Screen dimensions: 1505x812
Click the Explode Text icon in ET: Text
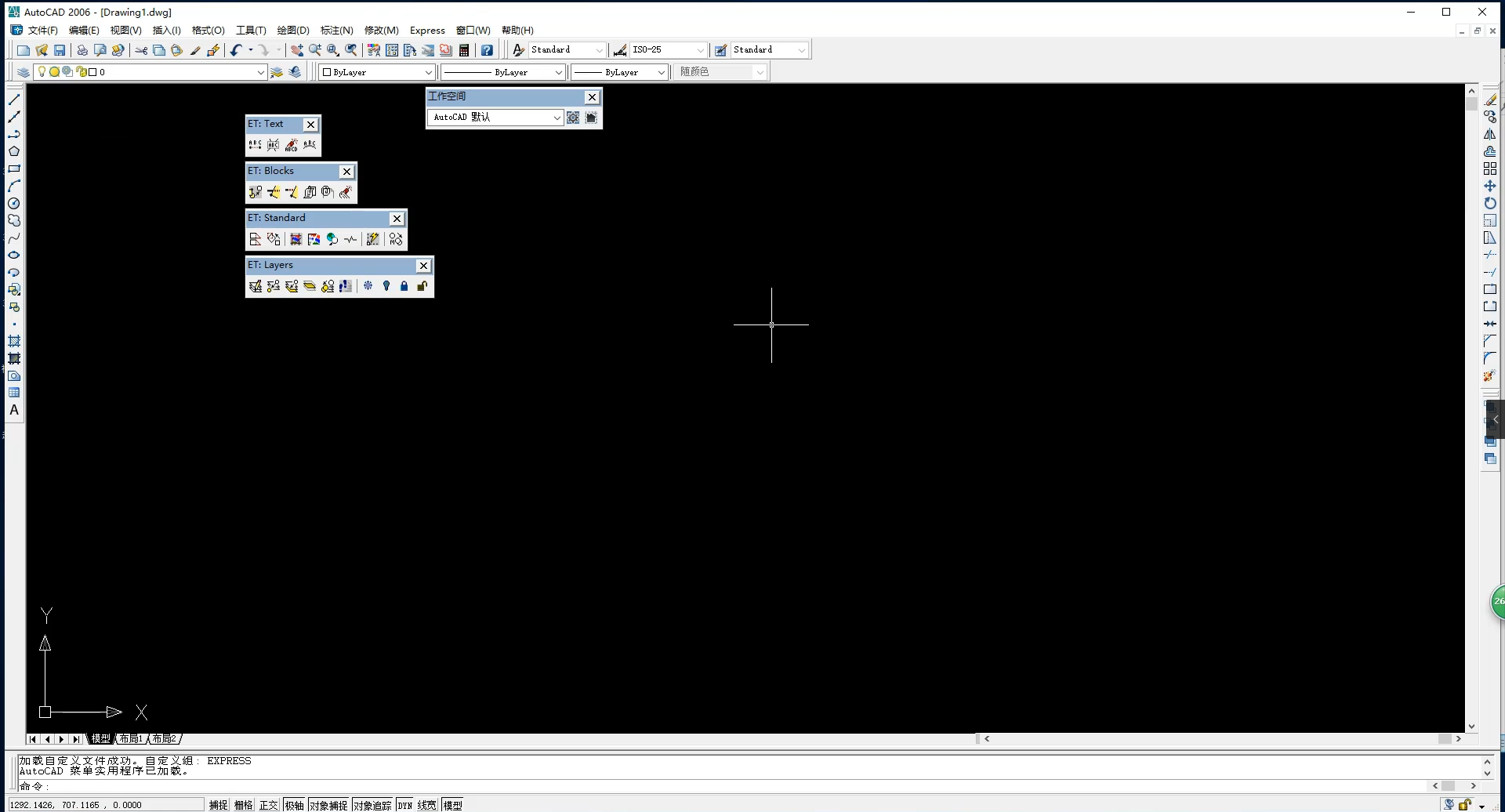pos(292,145)
